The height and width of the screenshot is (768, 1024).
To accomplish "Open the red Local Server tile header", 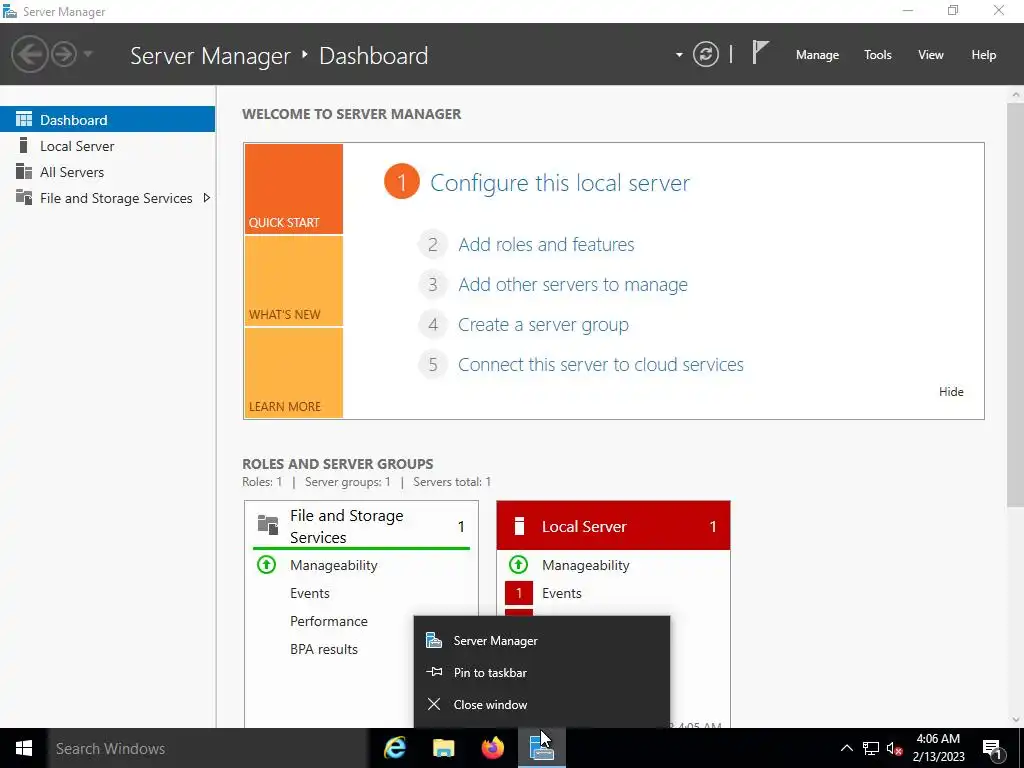I will (613, 526).
